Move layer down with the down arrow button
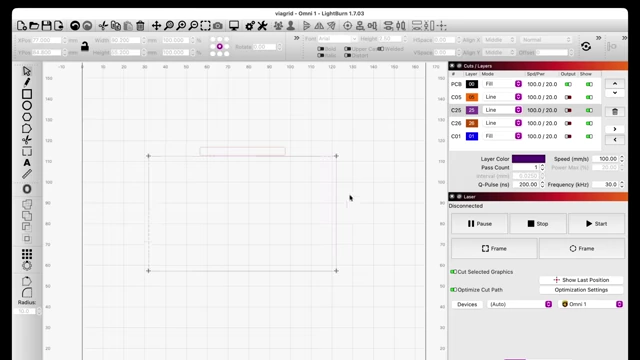Viewport: 640px width, 360px height. click(615, 93)
